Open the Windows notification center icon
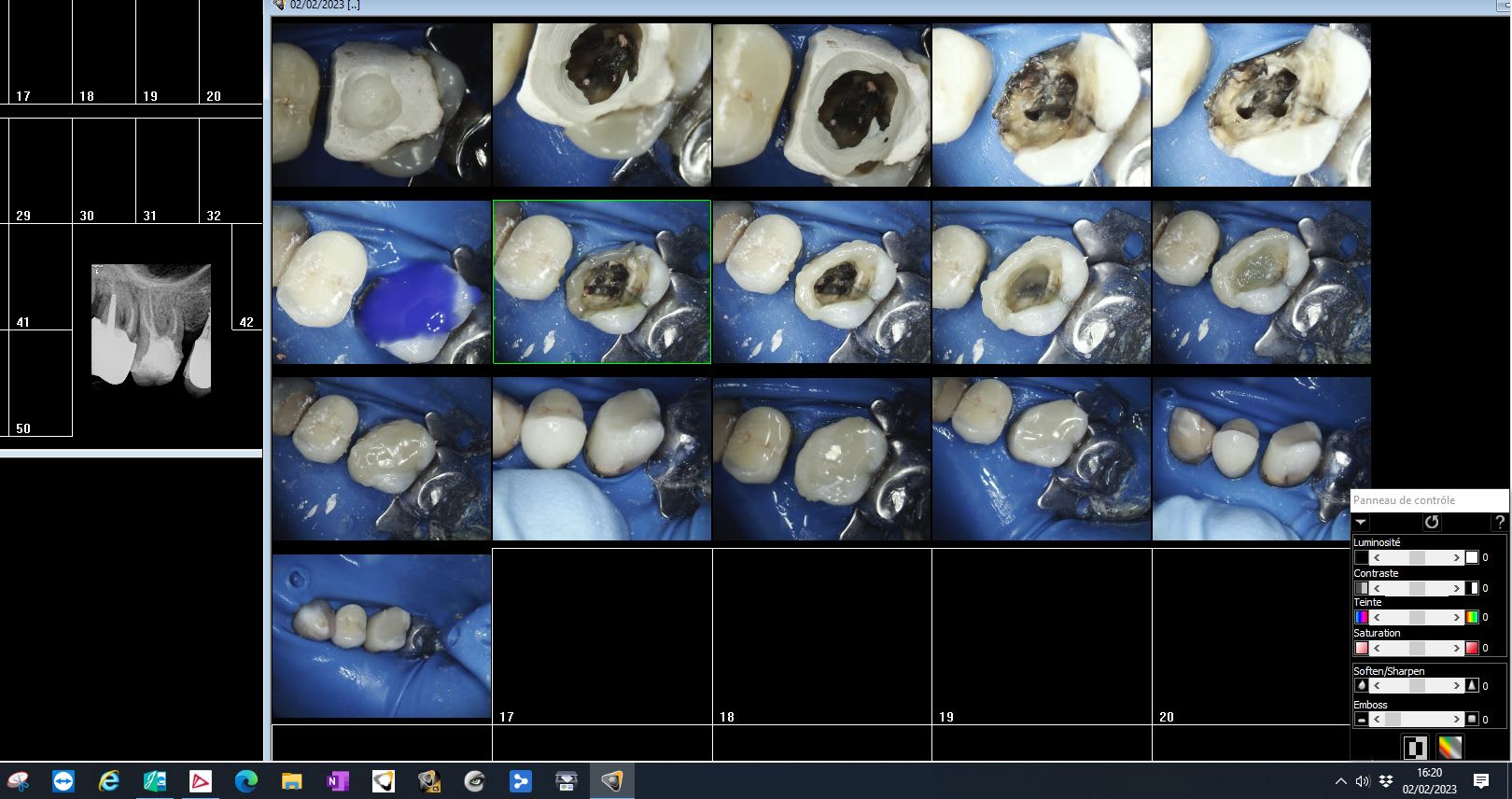 click(1480, 781)
